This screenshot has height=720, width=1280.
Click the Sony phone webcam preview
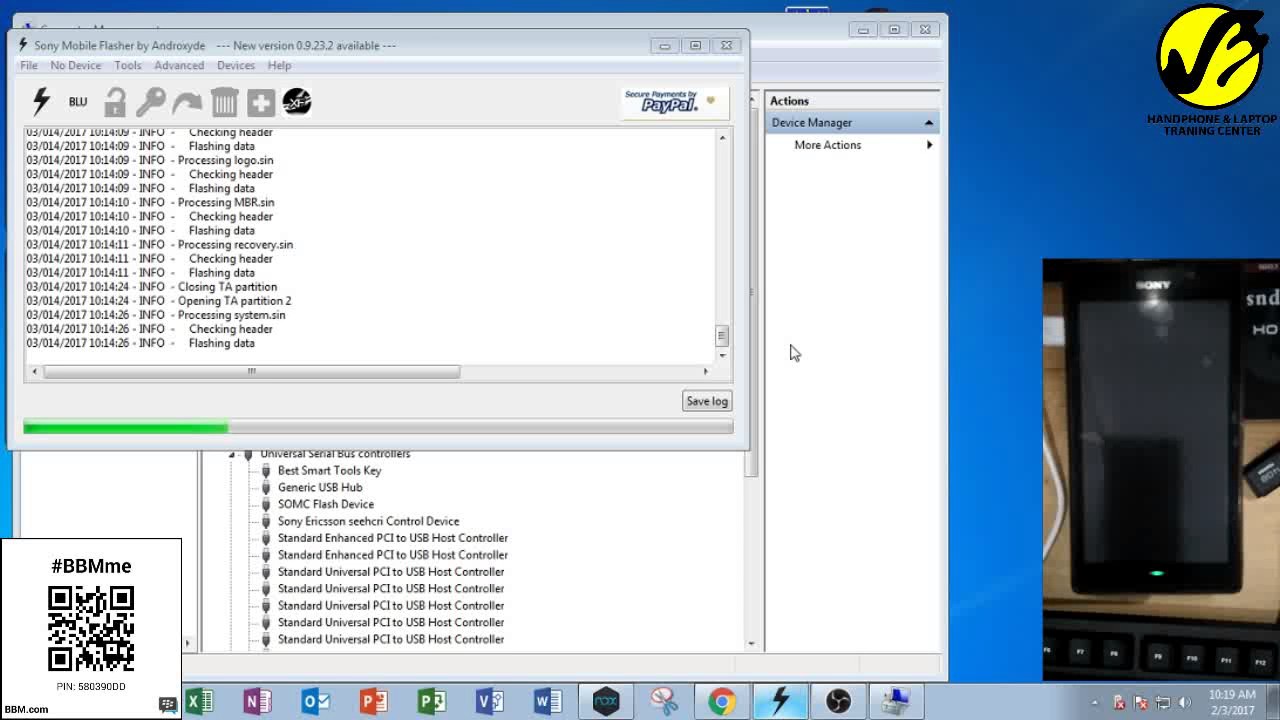[1161, 470]
